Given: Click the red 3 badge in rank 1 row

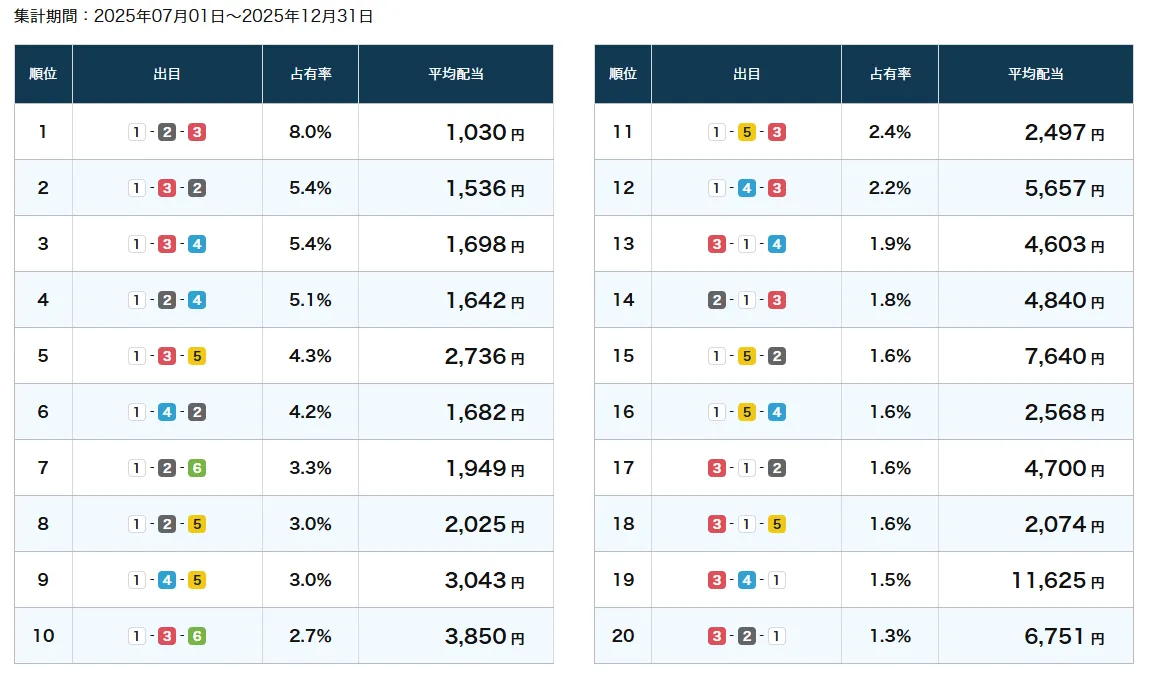Looking at the screenshot, I should point(197,132).
